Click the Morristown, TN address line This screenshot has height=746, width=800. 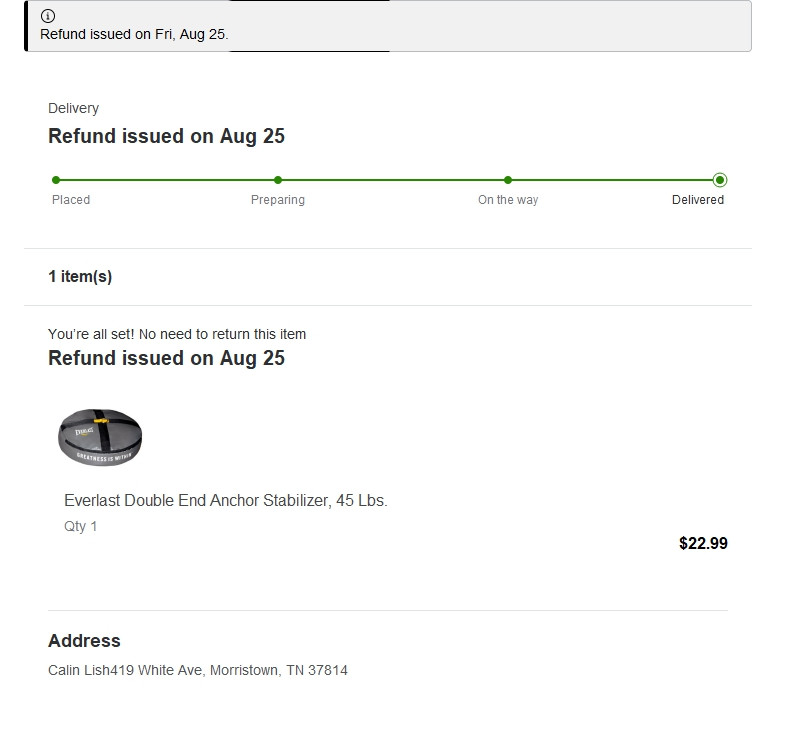[x=198, y=670]
